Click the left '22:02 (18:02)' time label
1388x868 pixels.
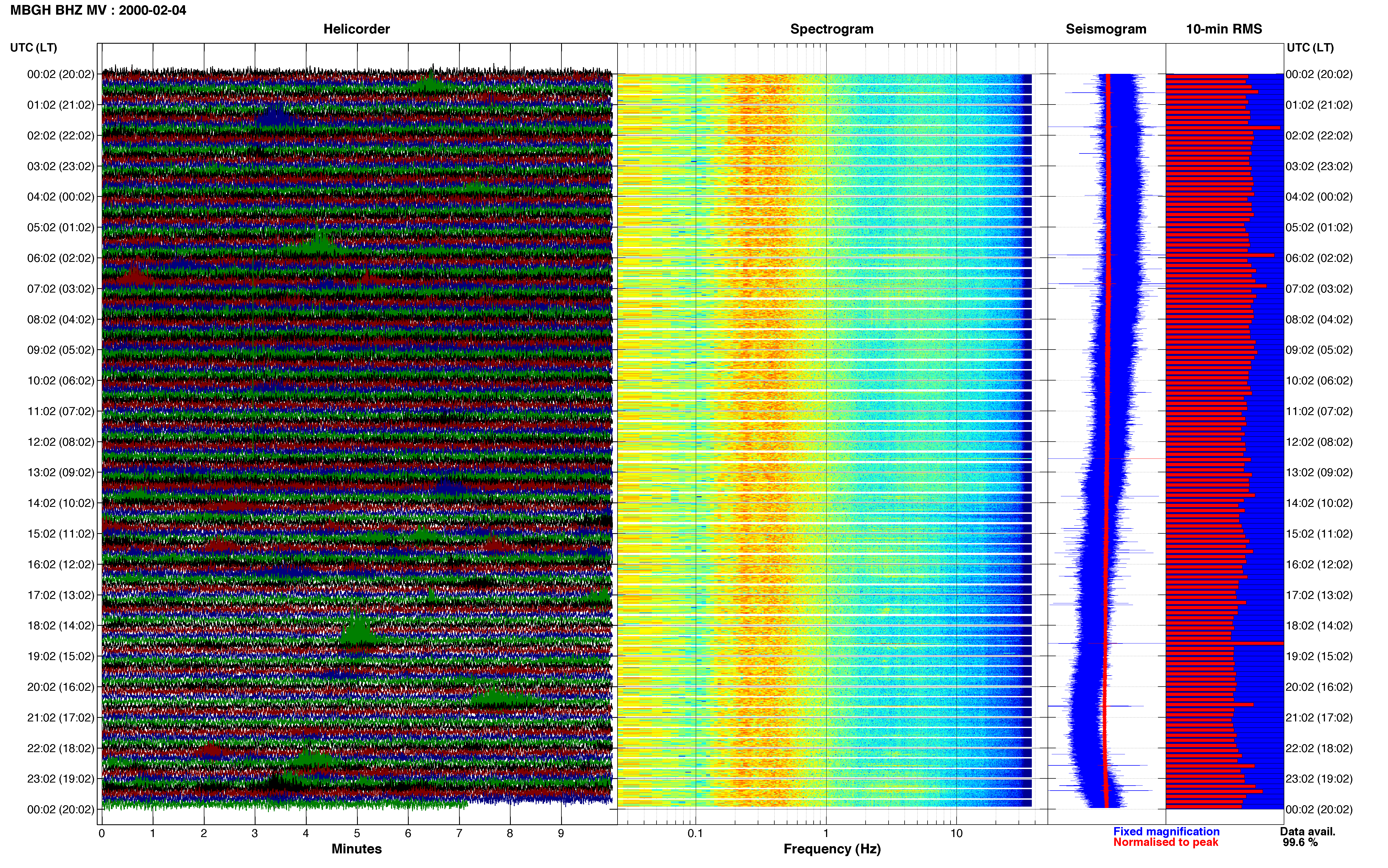61,749
